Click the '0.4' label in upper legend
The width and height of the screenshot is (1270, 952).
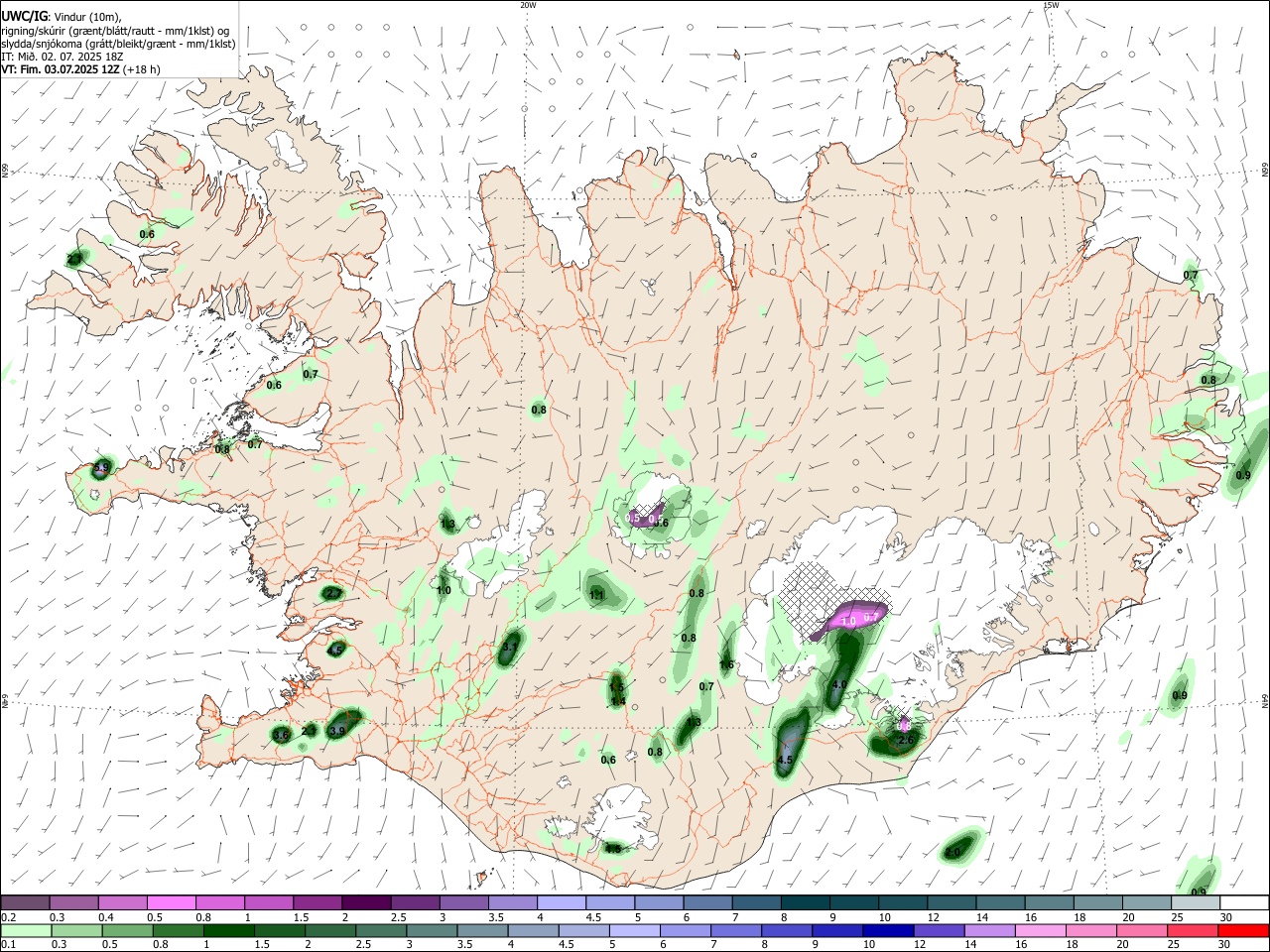[106, 917]
